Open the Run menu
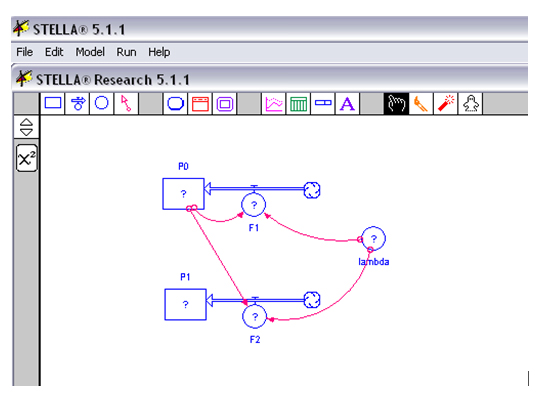The height and width of the screenshot is (396, 542). [x=126, y=52]
